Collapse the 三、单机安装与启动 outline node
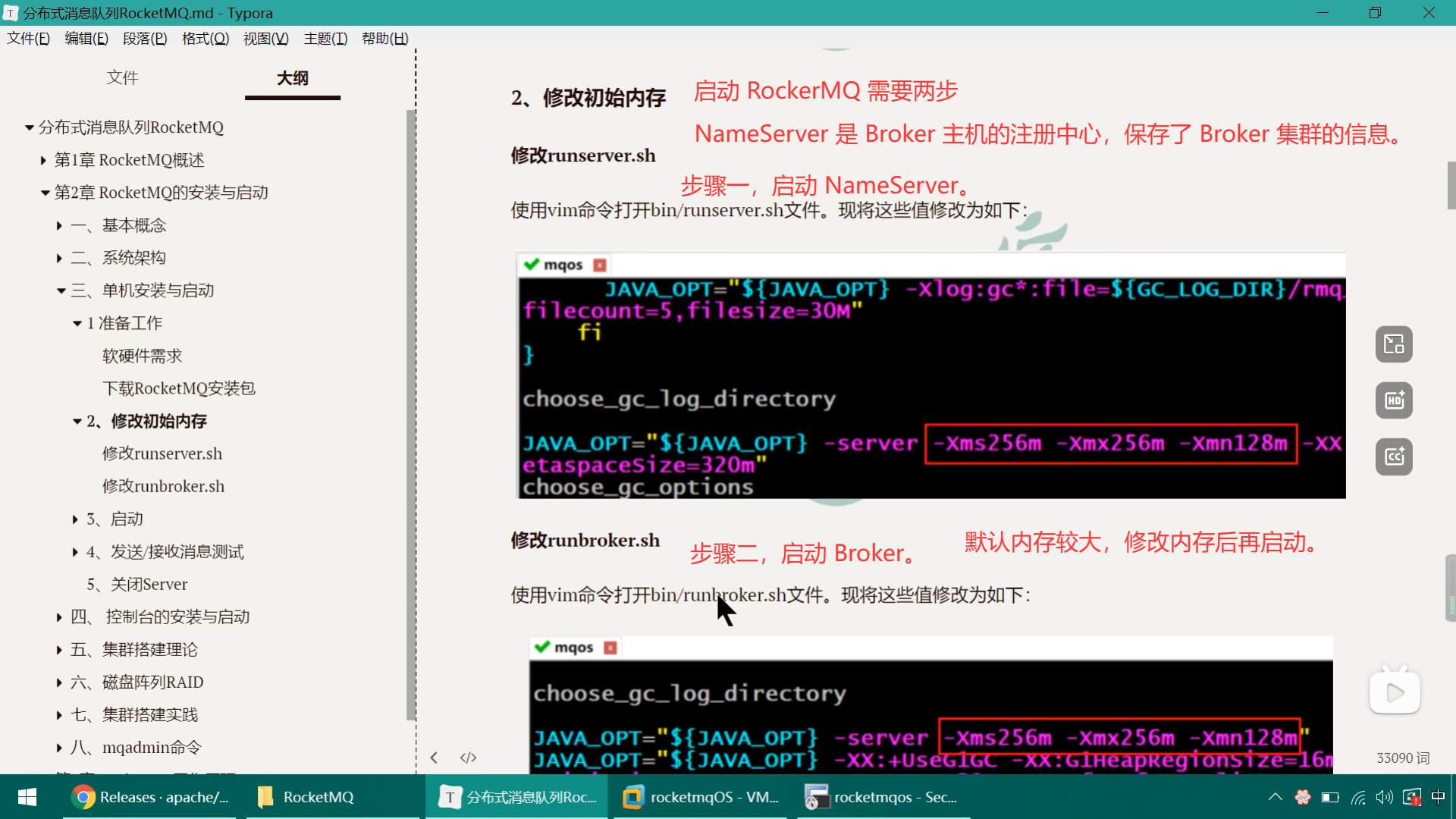 click(61, 290)
